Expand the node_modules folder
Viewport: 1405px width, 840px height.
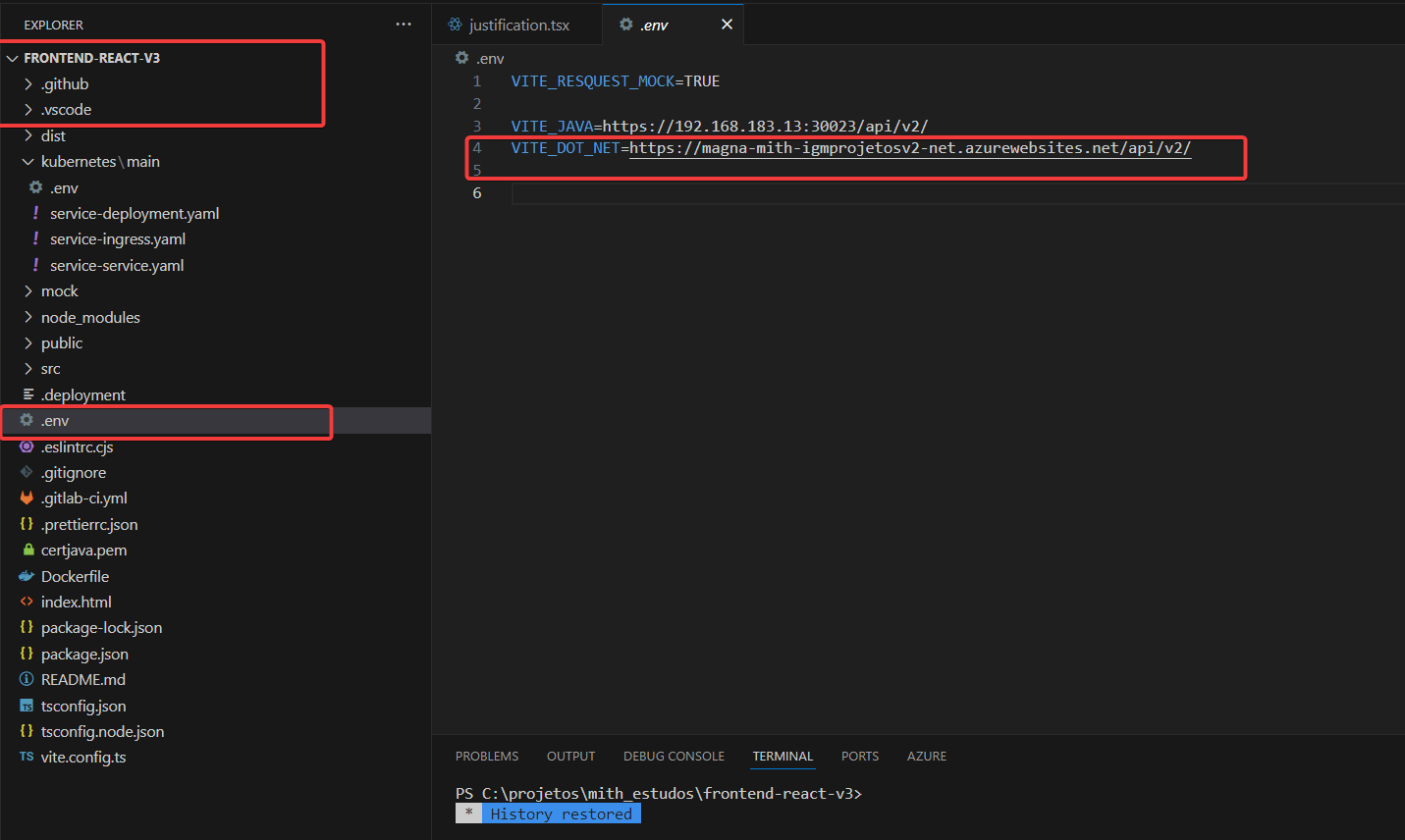(28, 317)
